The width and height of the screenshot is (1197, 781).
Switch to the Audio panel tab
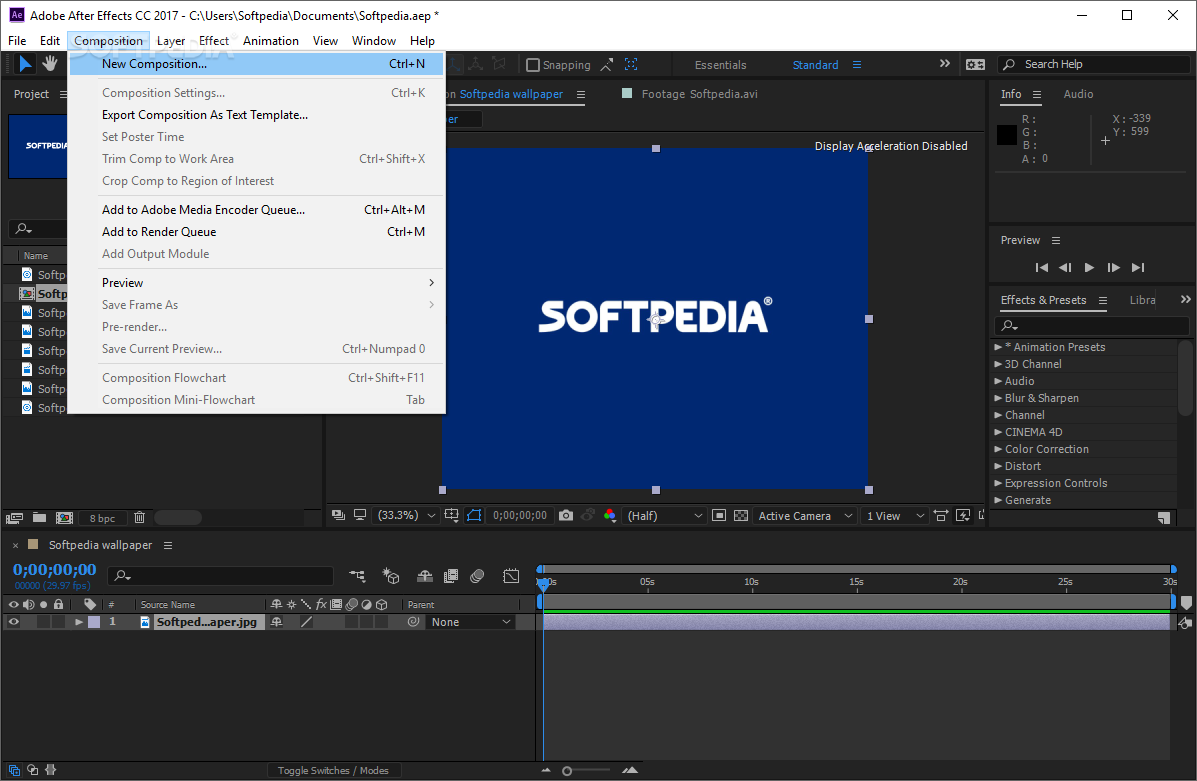tap(1078, 94)
